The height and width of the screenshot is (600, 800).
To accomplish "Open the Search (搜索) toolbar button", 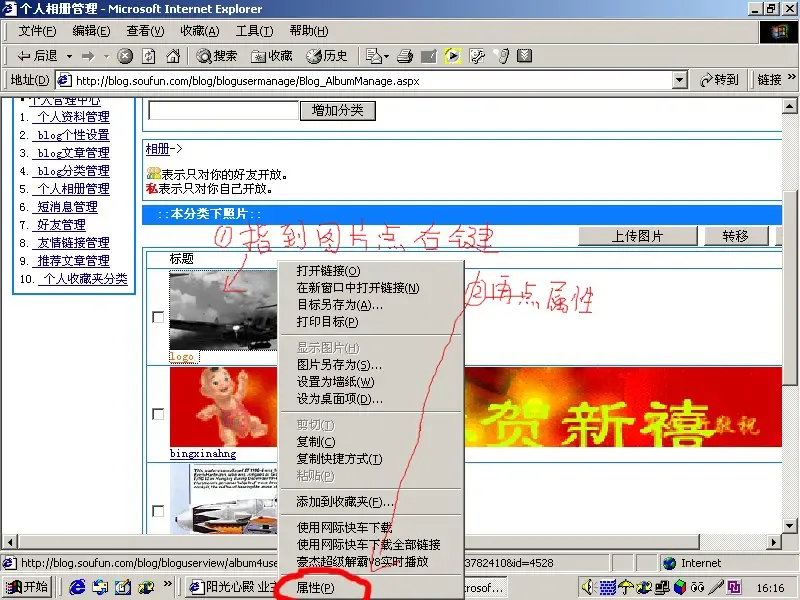I will 217,56.
